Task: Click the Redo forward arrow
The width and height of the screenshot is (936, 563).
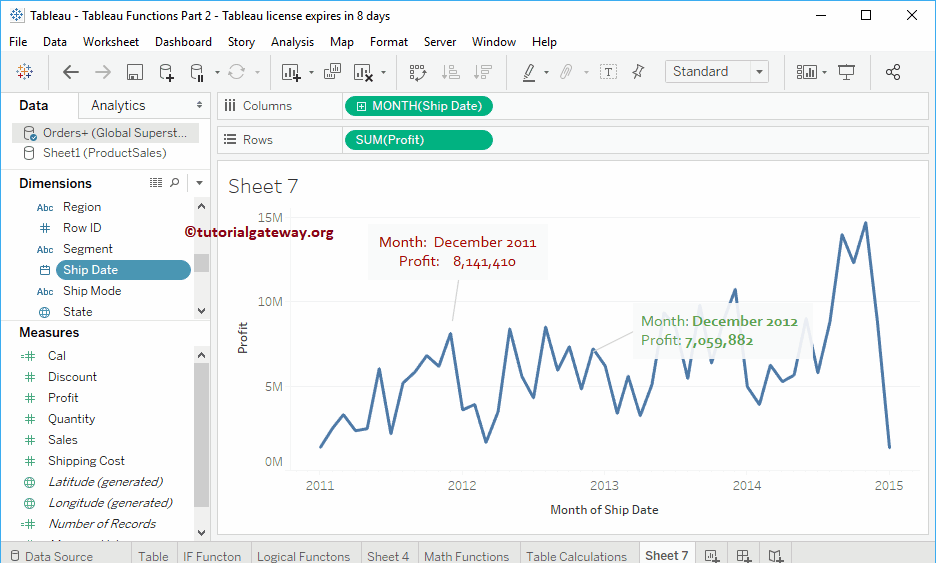Action: pos(103,72)
